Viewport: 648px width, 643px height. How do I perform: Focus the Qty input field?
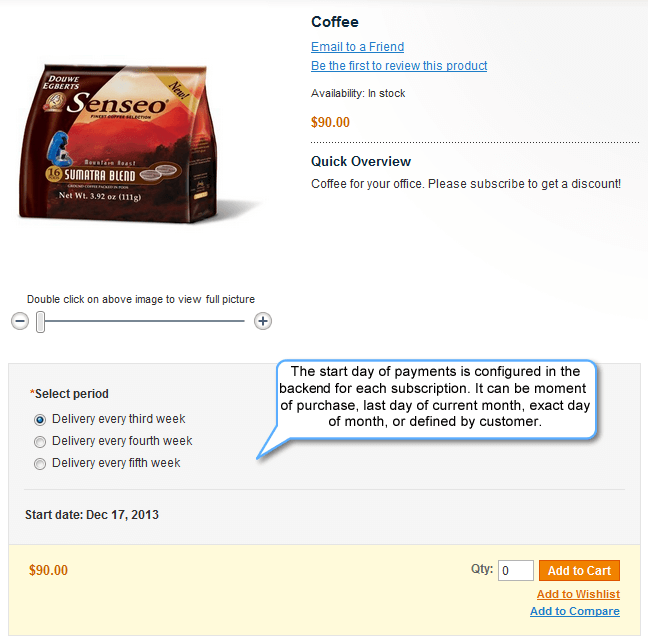(515, 570)
